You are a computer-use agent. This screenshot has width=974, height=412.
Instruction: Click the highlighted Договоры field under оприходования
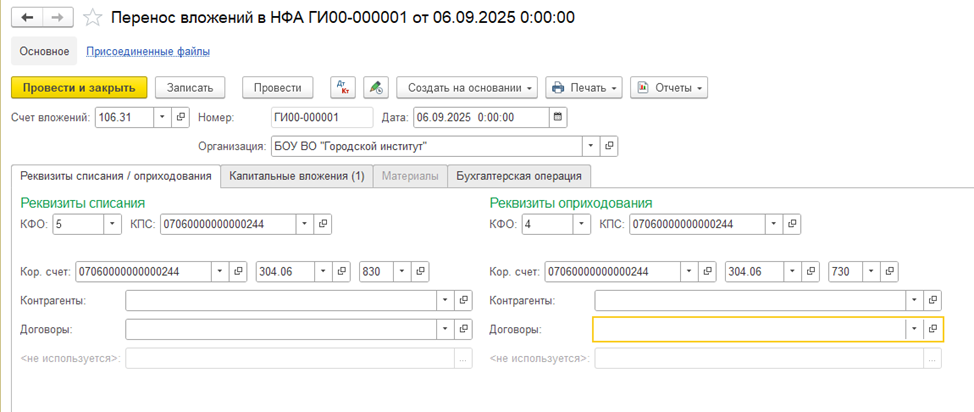tap(749, 329)
